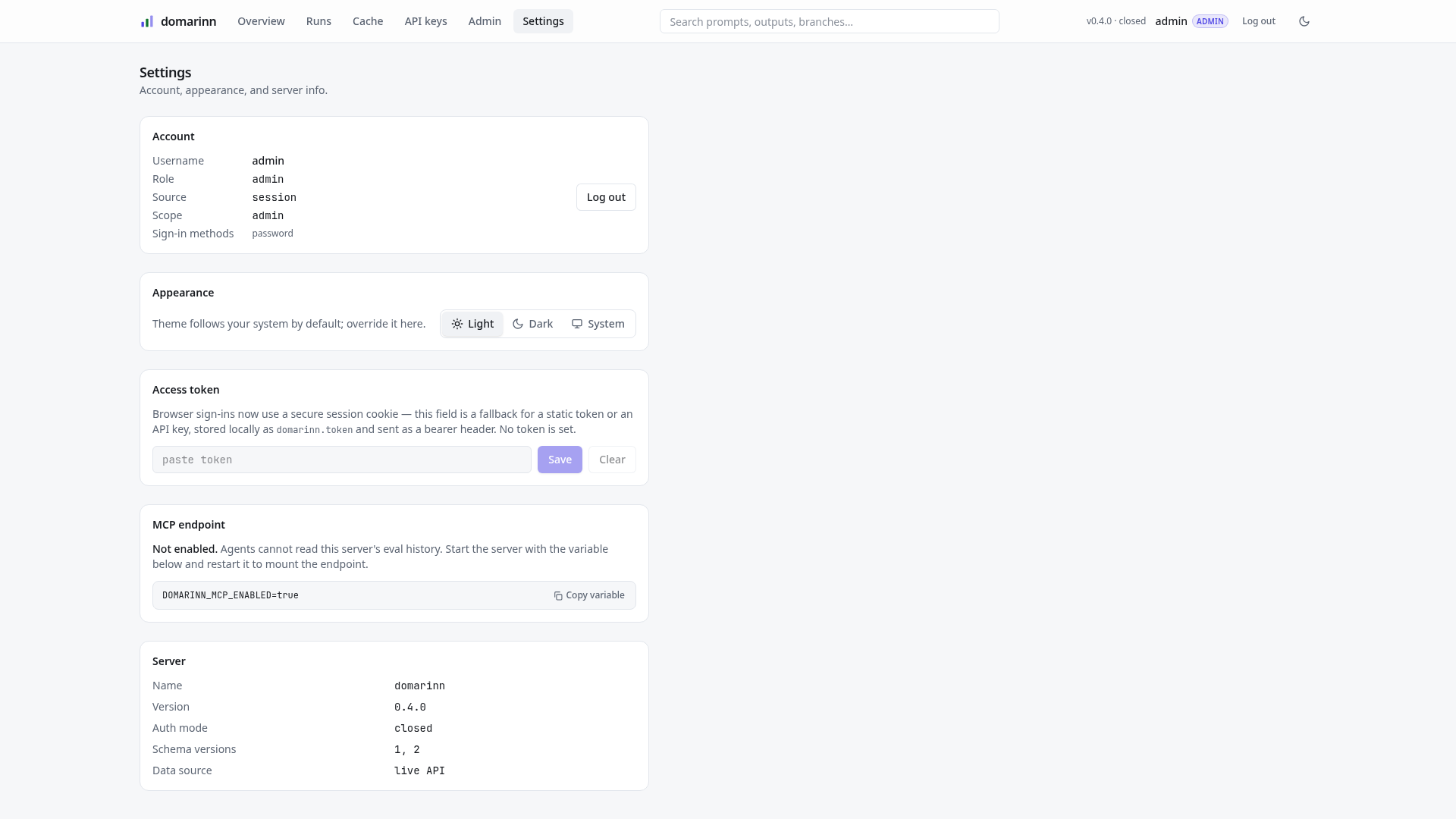
Task: Go to the Cache tab
Action: coord(368,21)
